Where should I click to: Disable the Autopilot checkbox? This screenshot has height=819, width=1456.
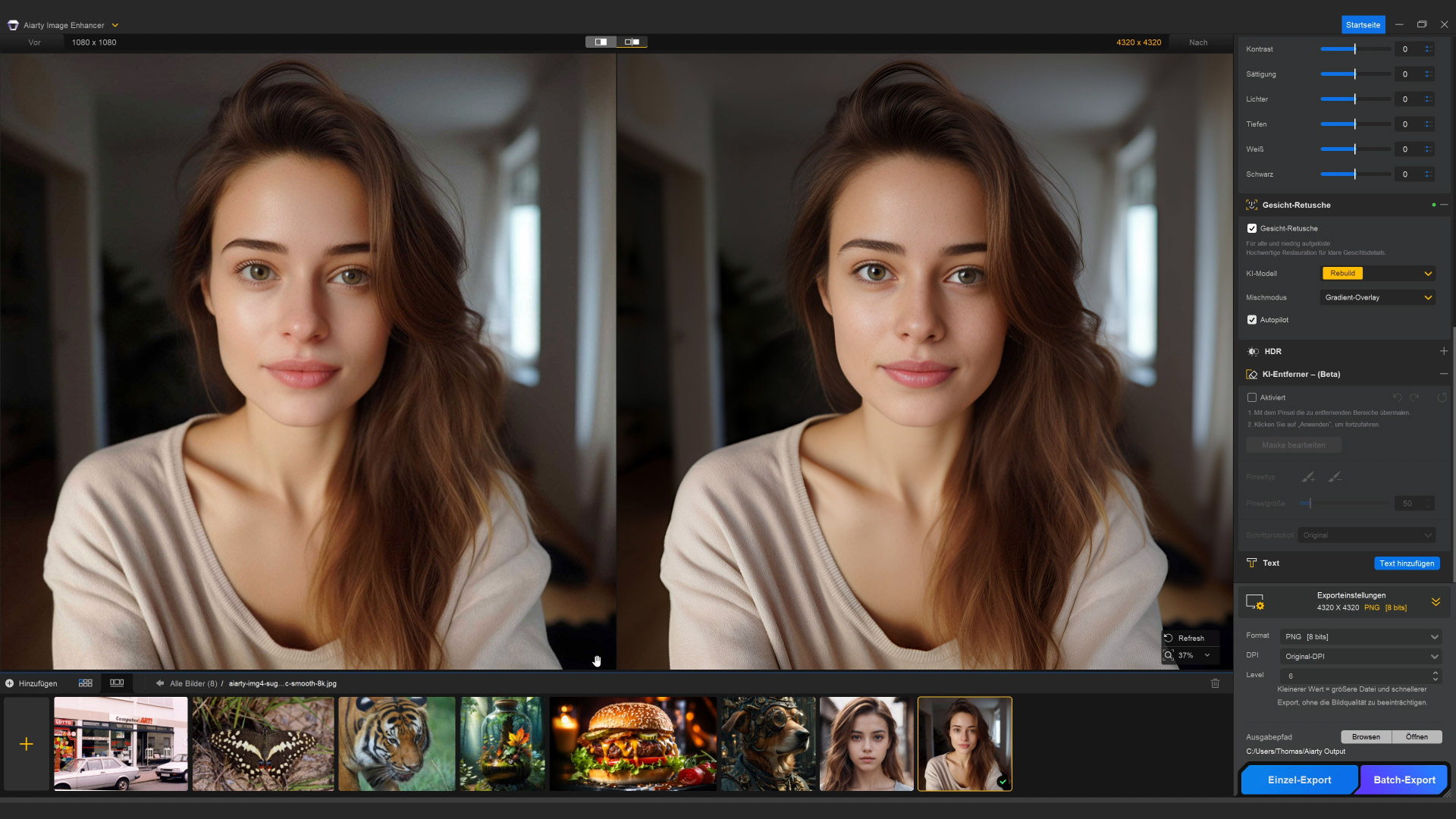click(x=1252, y=320)
